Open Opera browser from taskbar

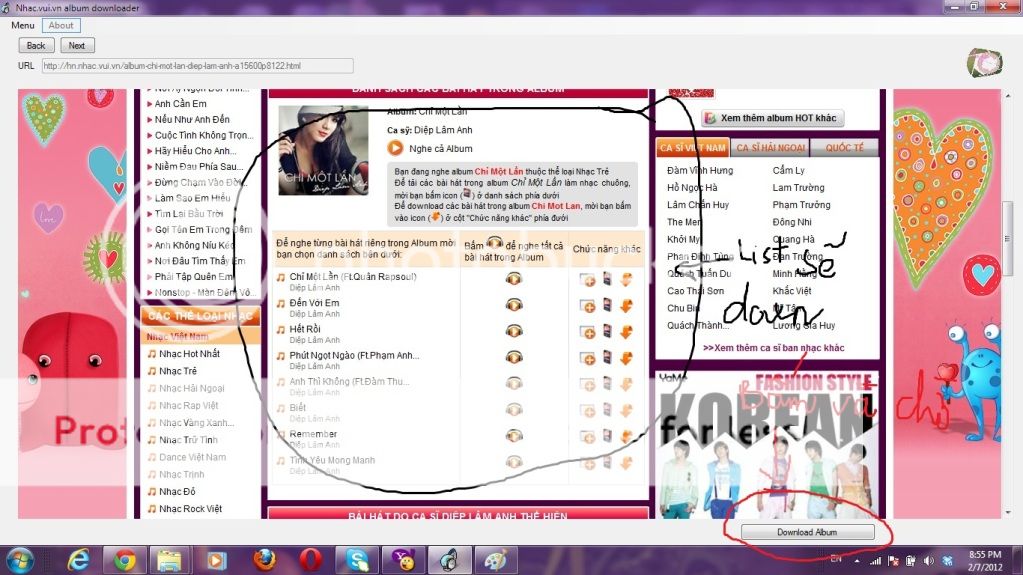point(311,560)
